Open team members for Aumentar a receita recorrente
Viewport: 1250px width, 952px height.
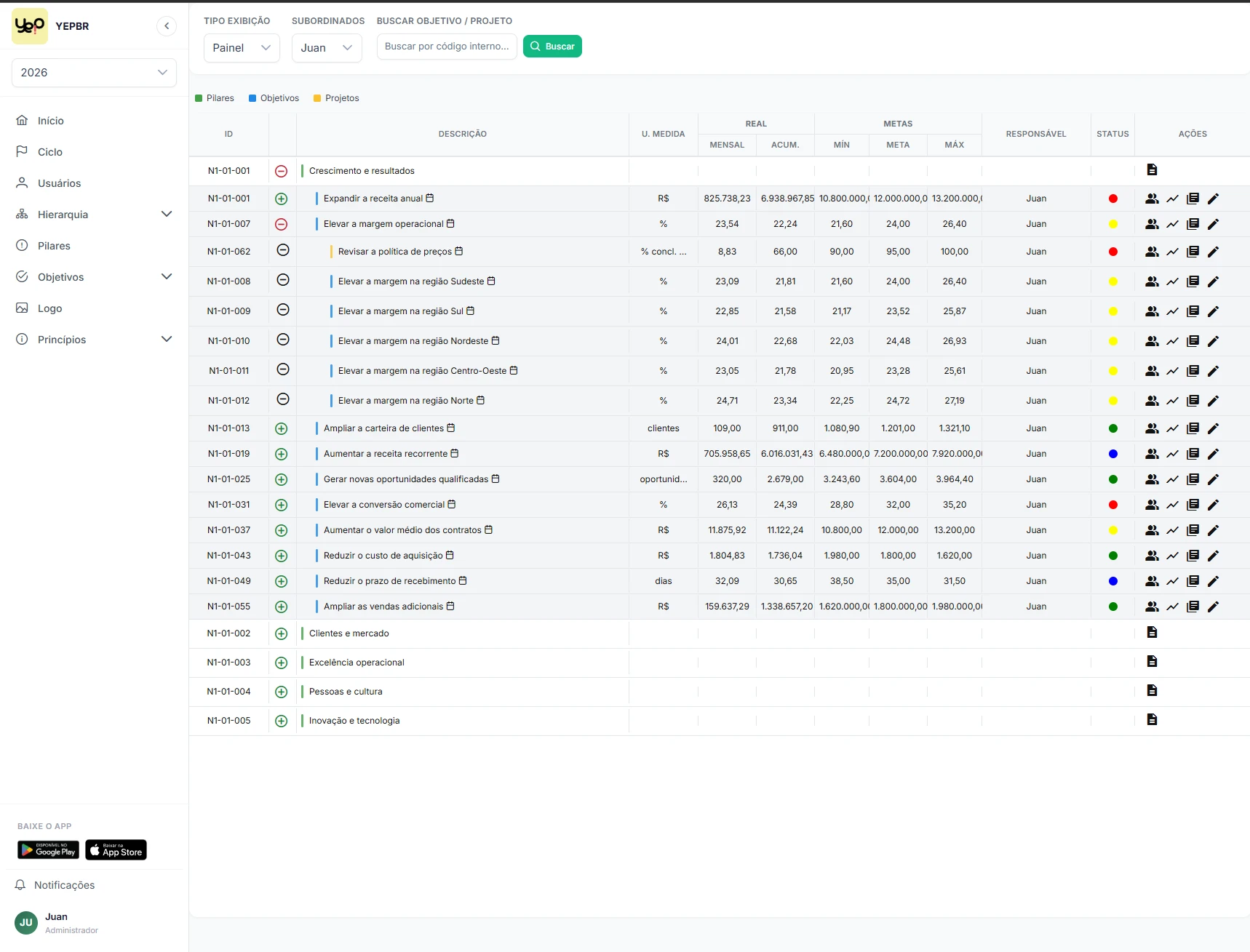tap(1152, 454)
